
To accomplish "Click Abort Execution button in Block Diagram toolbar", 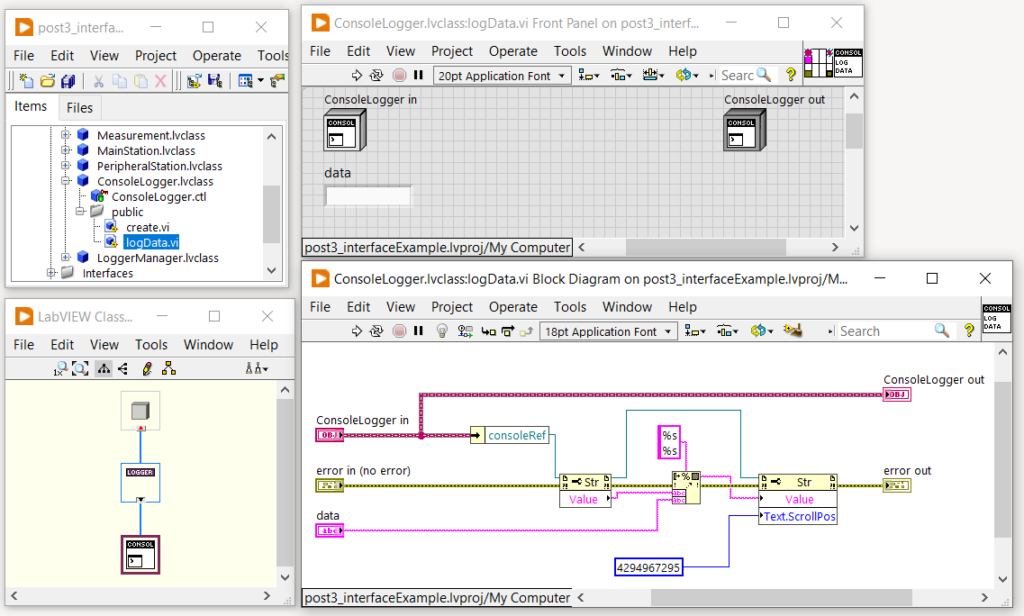I will [399, 331].
